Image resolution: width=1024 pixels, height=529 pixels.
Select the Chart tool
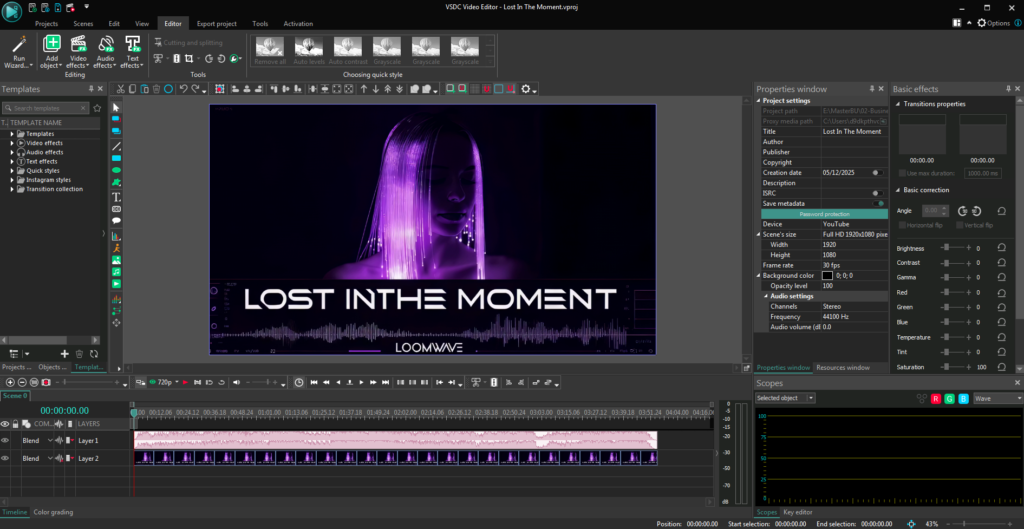pos(116,236)
